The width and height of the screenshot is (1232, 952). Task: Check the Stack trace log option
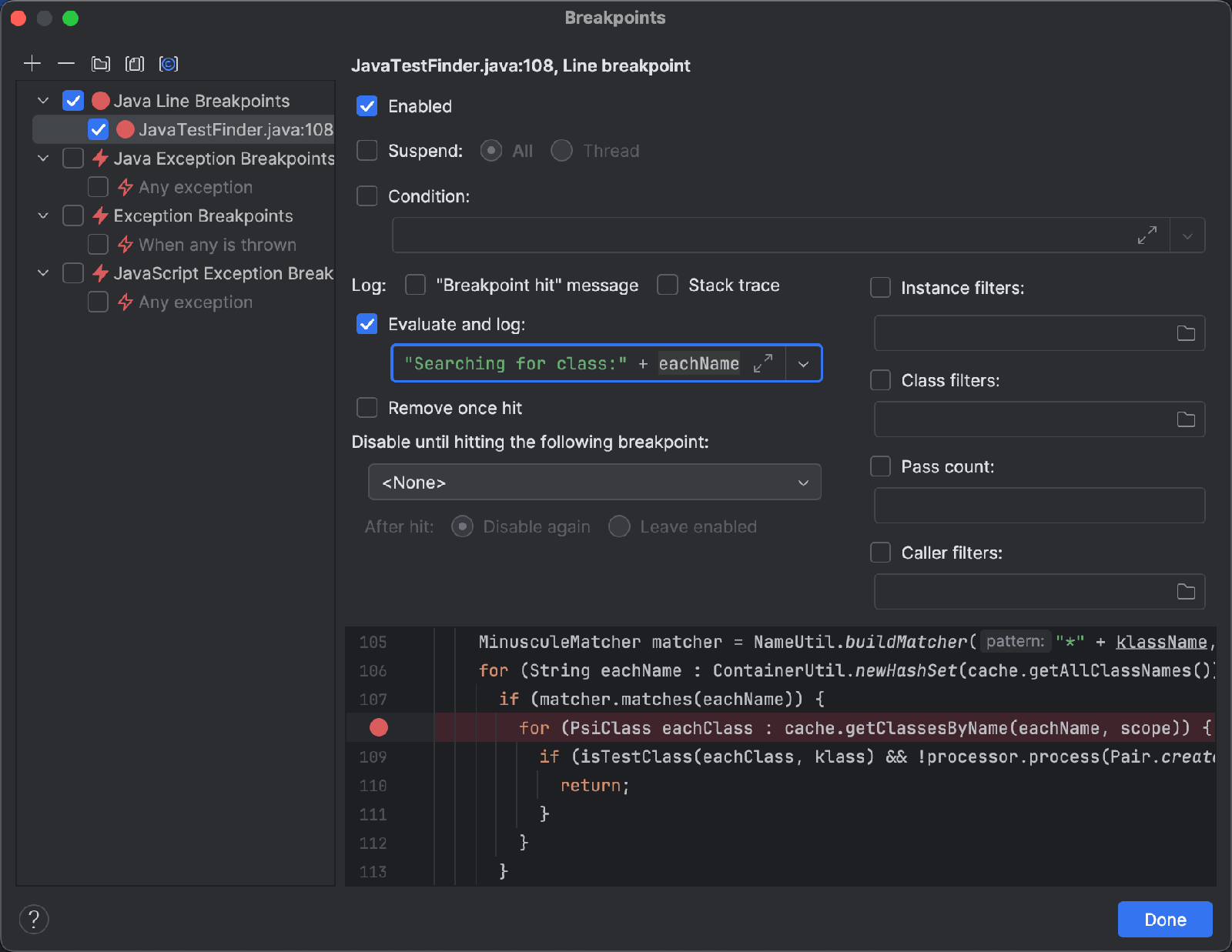pyautogui.click(x=668, y=285)
